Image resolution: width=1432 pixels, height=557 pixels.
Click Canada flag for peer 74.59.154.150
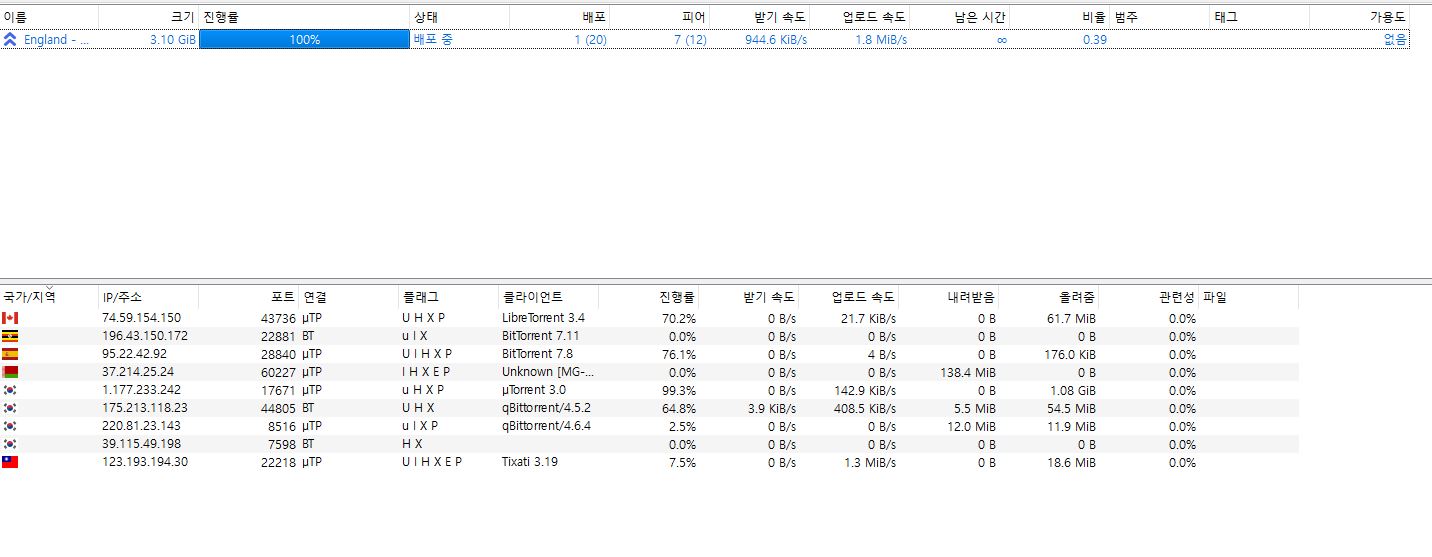point(10,318)
